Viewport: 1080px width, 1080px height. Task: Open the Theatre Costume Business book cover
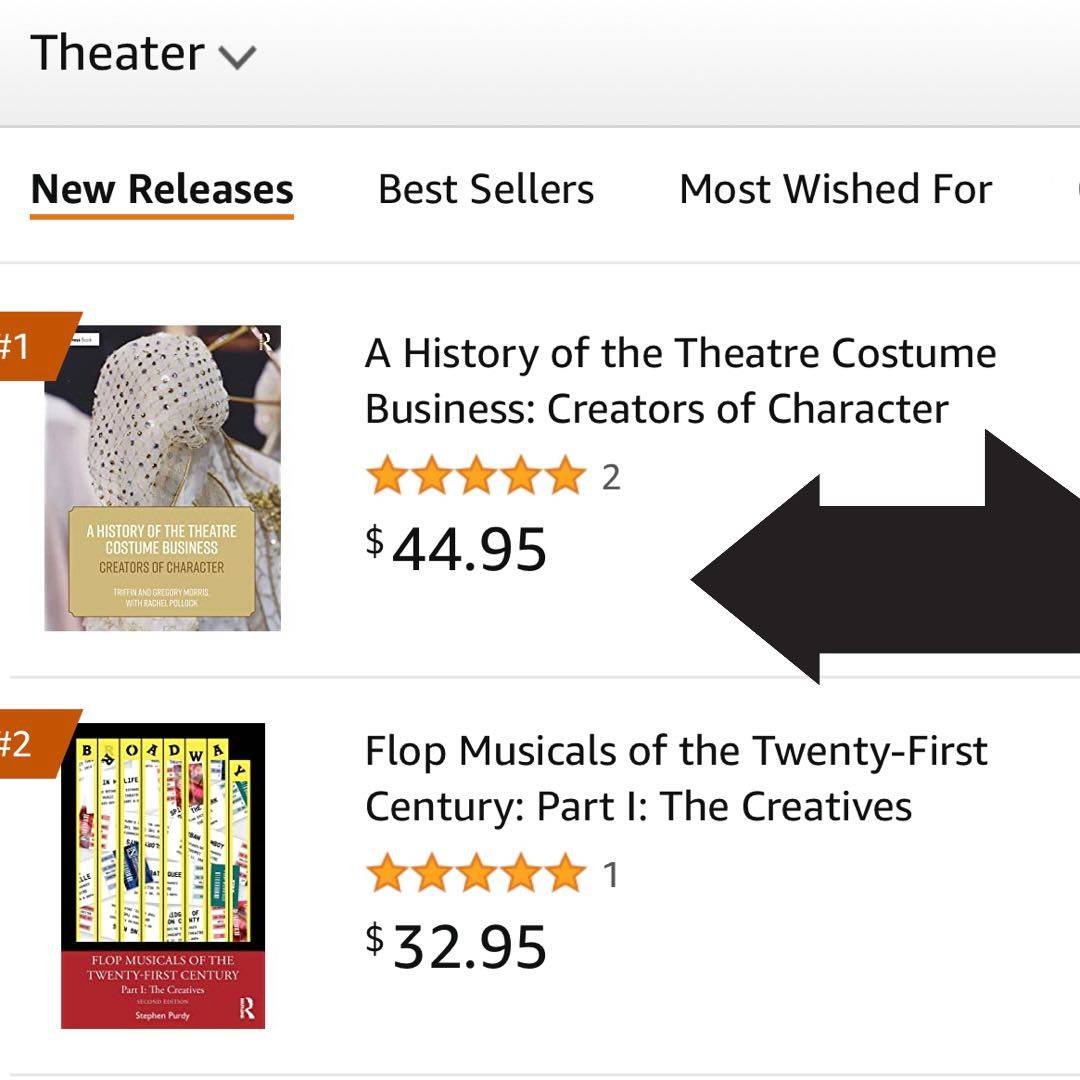[x=163, y=478]
